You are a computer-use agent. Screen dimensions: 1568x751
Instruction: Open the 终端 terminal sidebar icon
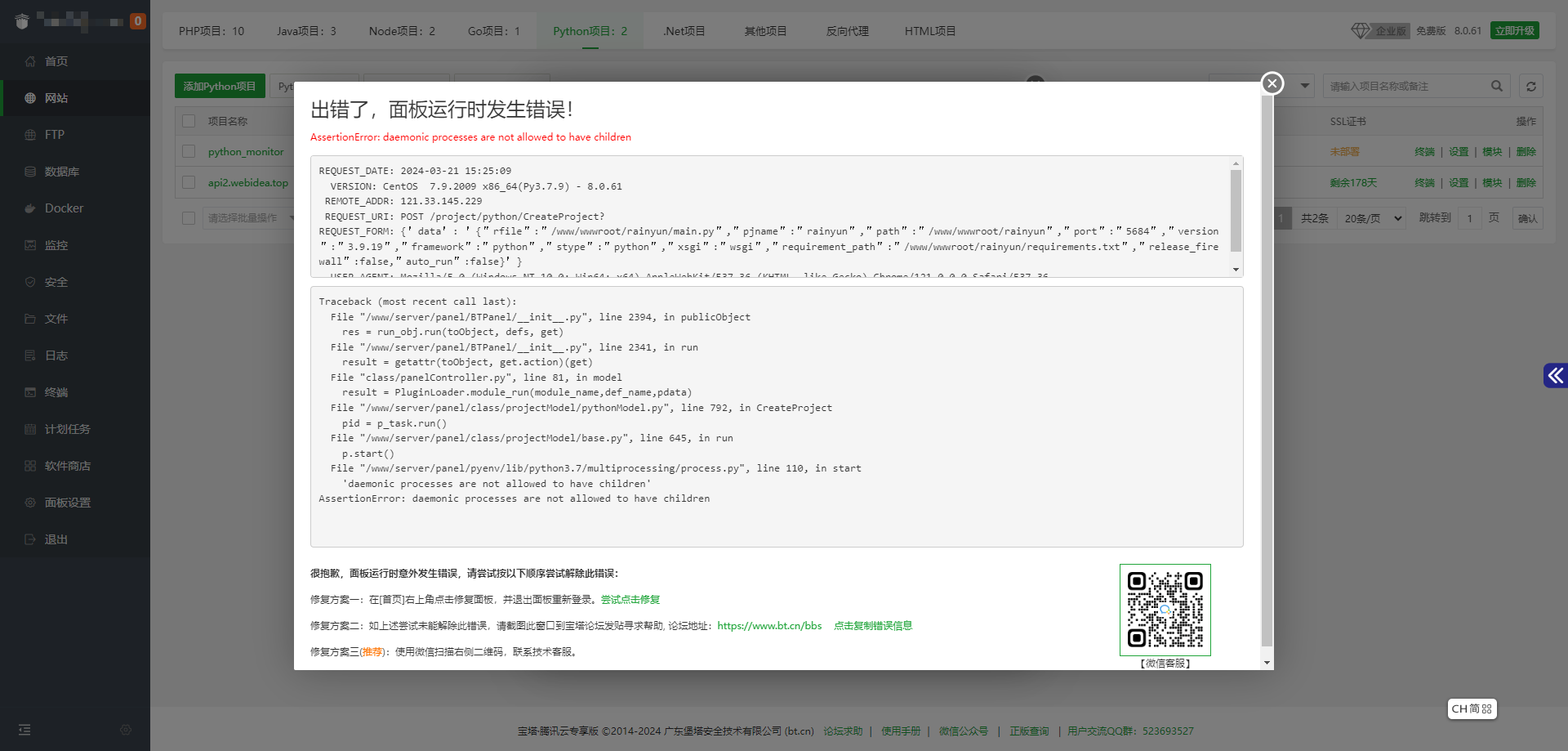coord(30,392)
